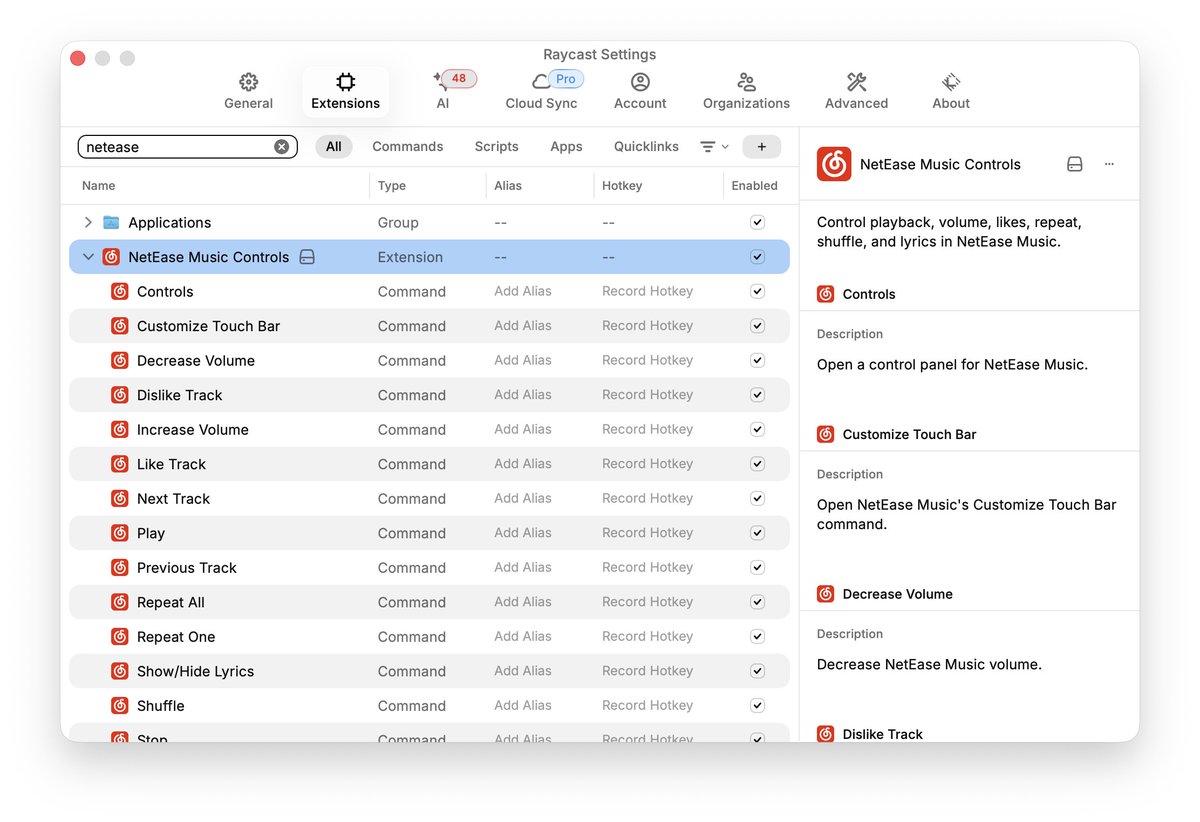Click the Hotkey column header

point(622,186)
